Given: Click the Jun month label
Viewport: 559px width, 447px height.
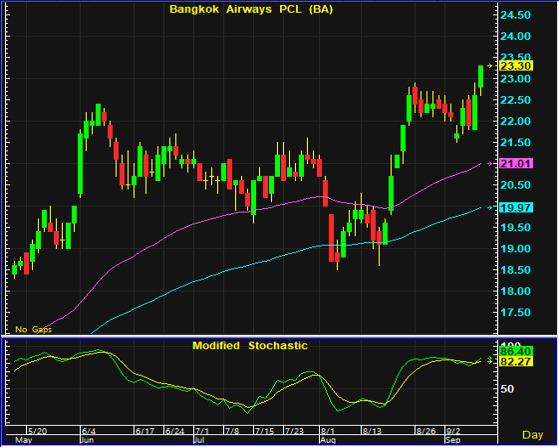Looking at the screenshot, I should (87, 440).
